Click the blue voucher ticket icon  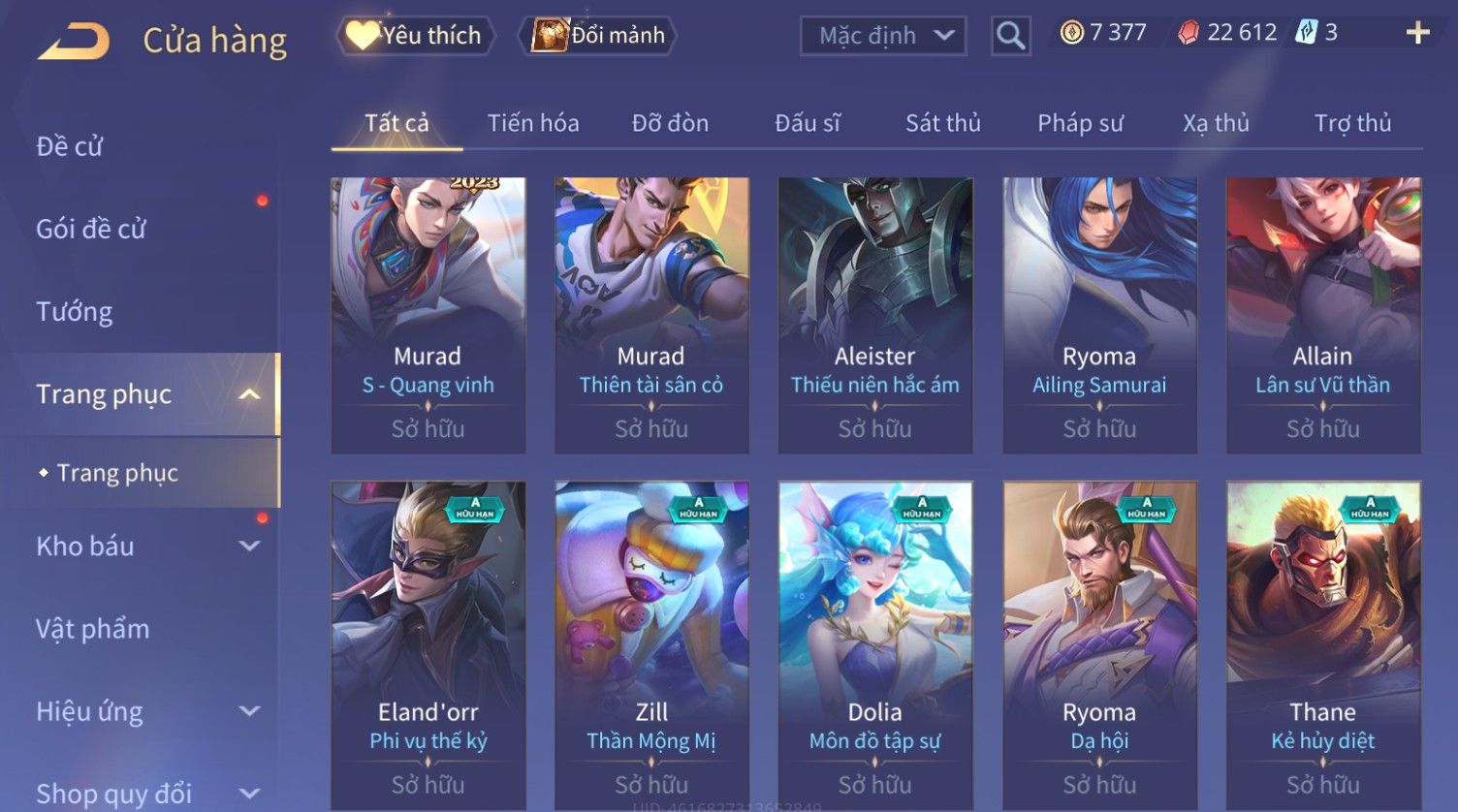1307,33
